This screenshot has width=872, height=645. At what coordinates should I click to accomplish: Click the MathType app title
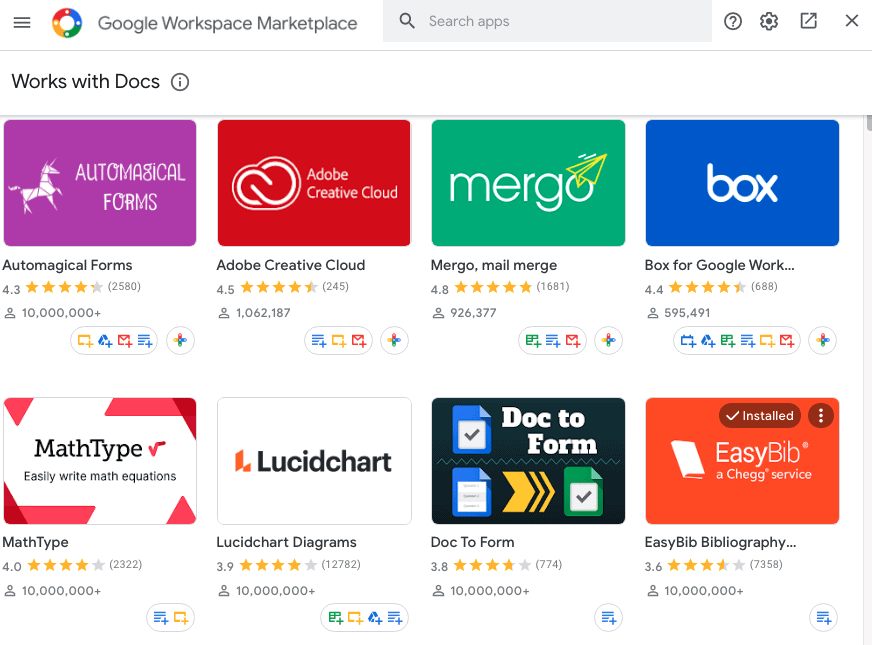pyautogui.click(x=36, y=542)
